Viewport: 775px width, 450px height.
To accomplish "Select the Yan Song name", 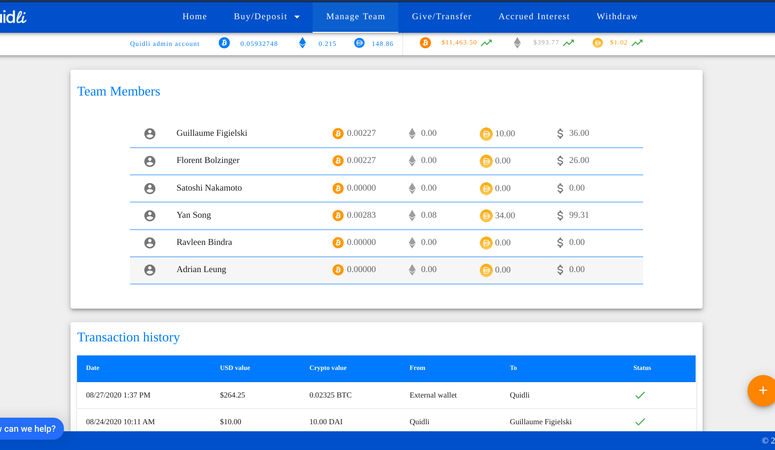I will pos(194,215).
